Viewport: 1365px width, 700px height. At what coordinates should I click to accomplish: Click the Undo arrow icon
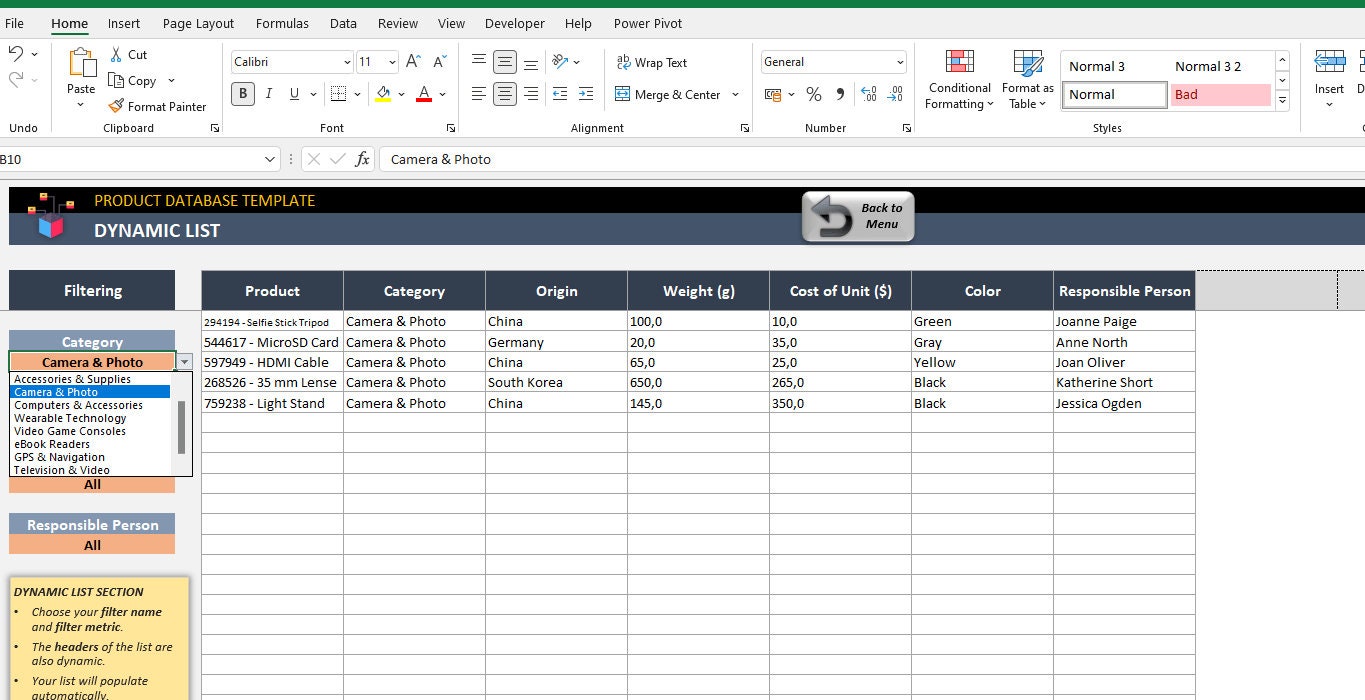(16, 53)
